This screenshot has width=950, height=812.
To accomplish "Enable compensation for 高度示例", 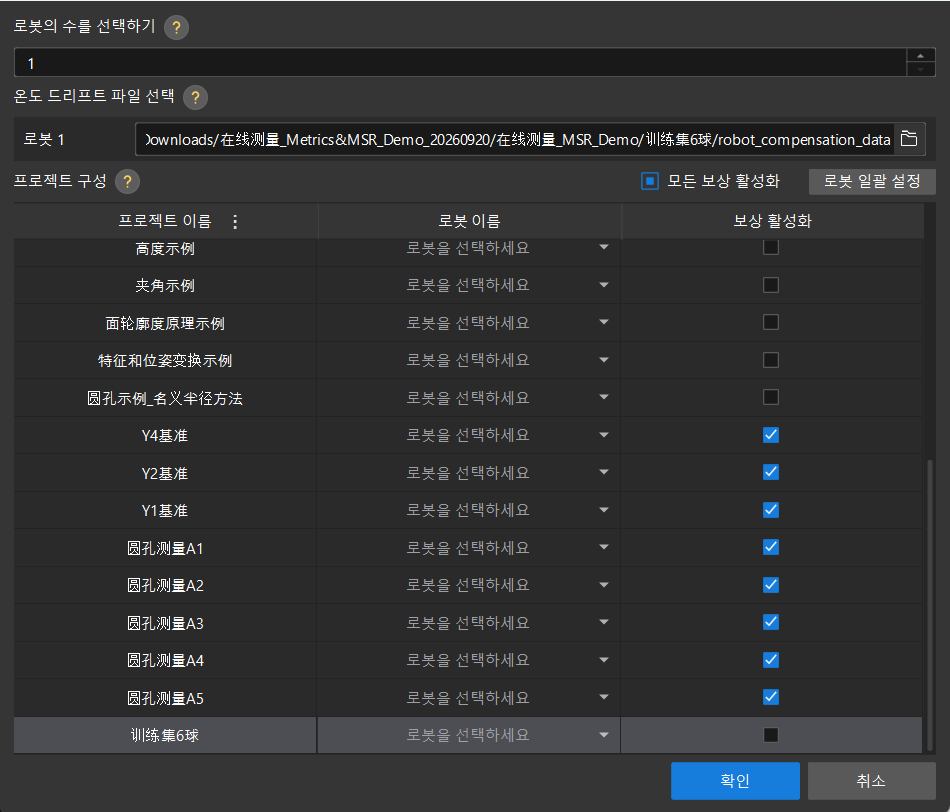I will (771, 247).
